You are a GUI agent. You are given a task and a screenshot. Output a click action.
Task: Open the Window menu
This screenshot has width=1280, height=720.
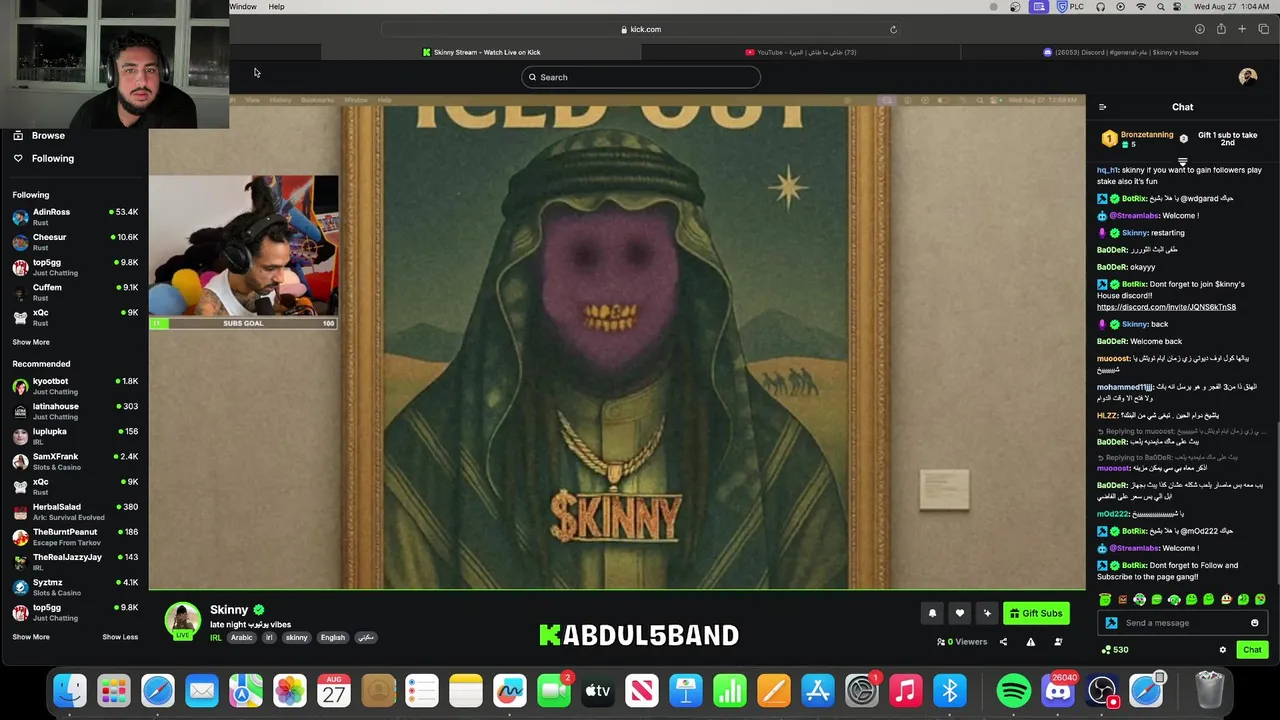pyautogui.click(x=243, y=7)
